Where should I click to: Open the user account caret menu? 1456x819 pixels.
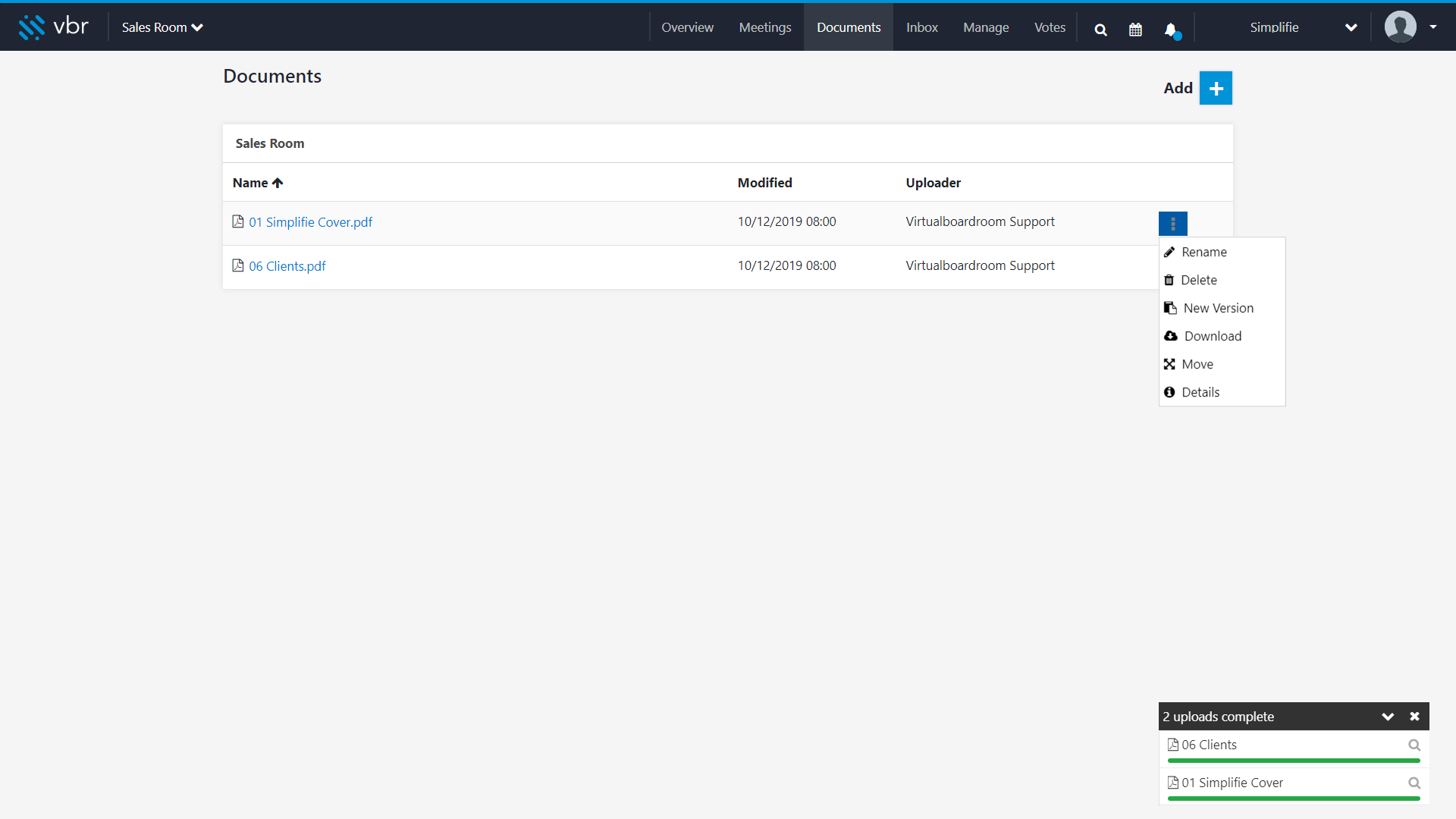[x=1433, y=27]
